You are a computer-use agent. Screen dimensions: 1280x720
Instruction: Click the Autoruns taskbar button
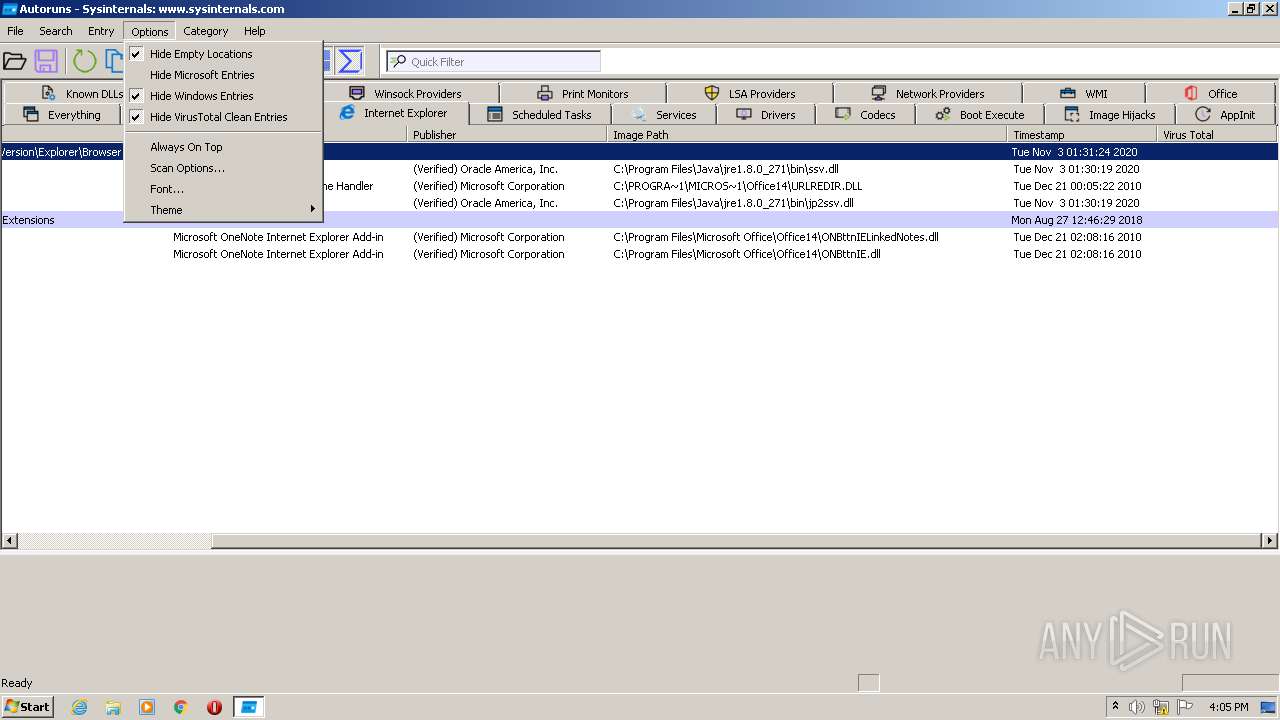pyautogui.click(x=248, y=707)
